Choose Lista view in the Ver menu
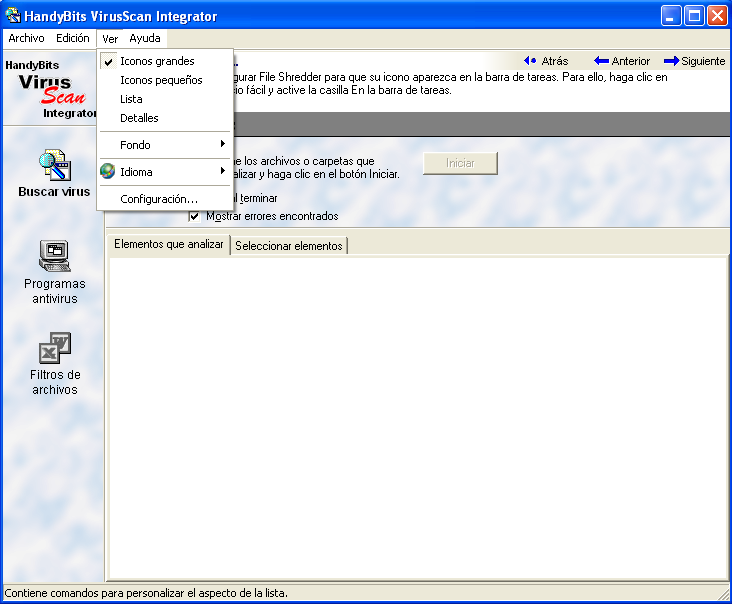The image size is (732, 604). pyautogui.click(x=165, y=99)
